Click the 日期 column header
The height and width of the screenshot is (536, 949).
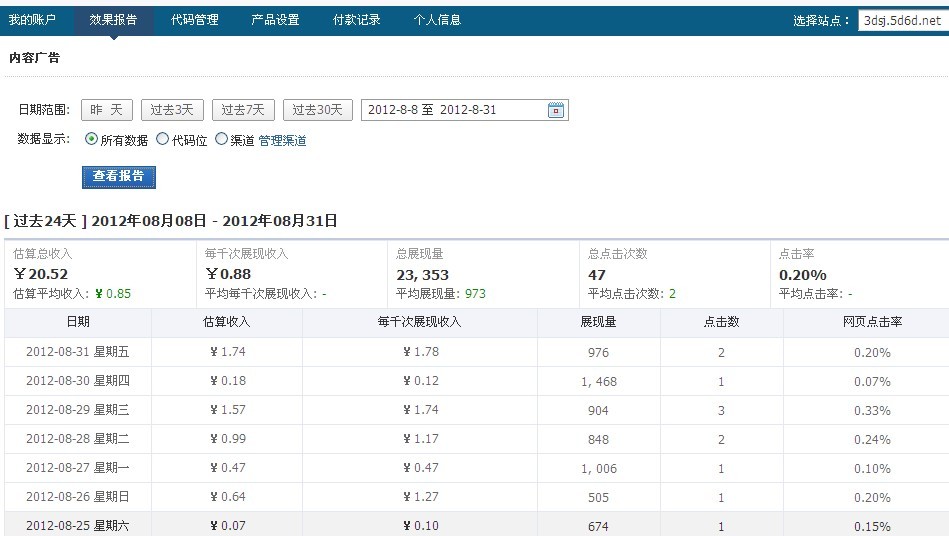click(x=78, y=322)
